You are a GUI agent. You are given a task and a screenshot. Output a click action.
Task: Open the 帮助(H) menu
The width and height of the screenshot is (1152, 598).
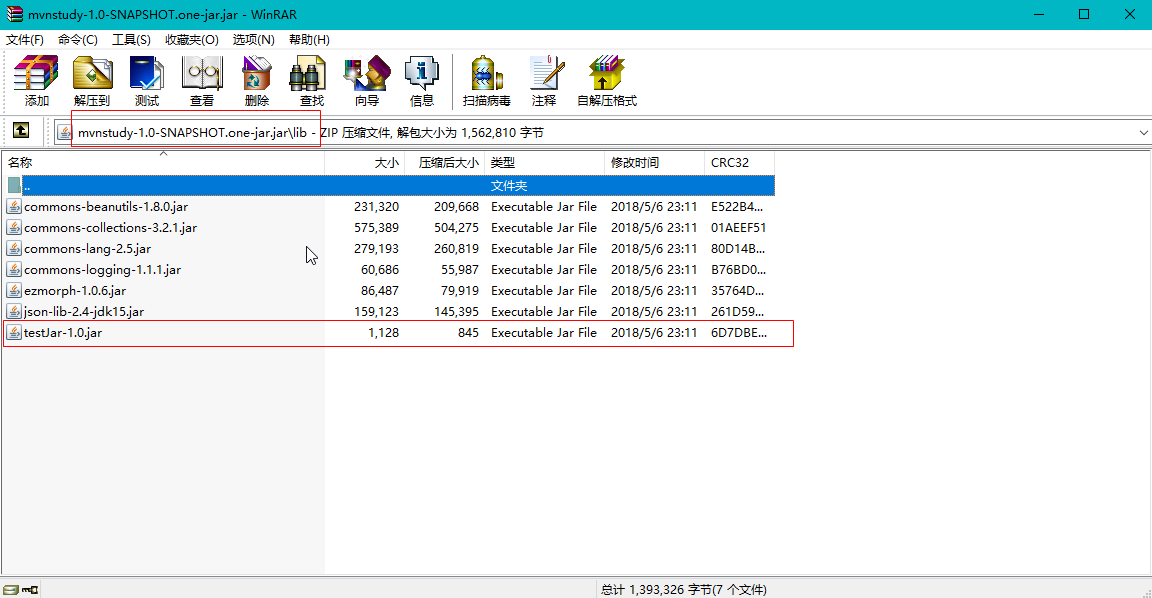[x=309, y=40]
